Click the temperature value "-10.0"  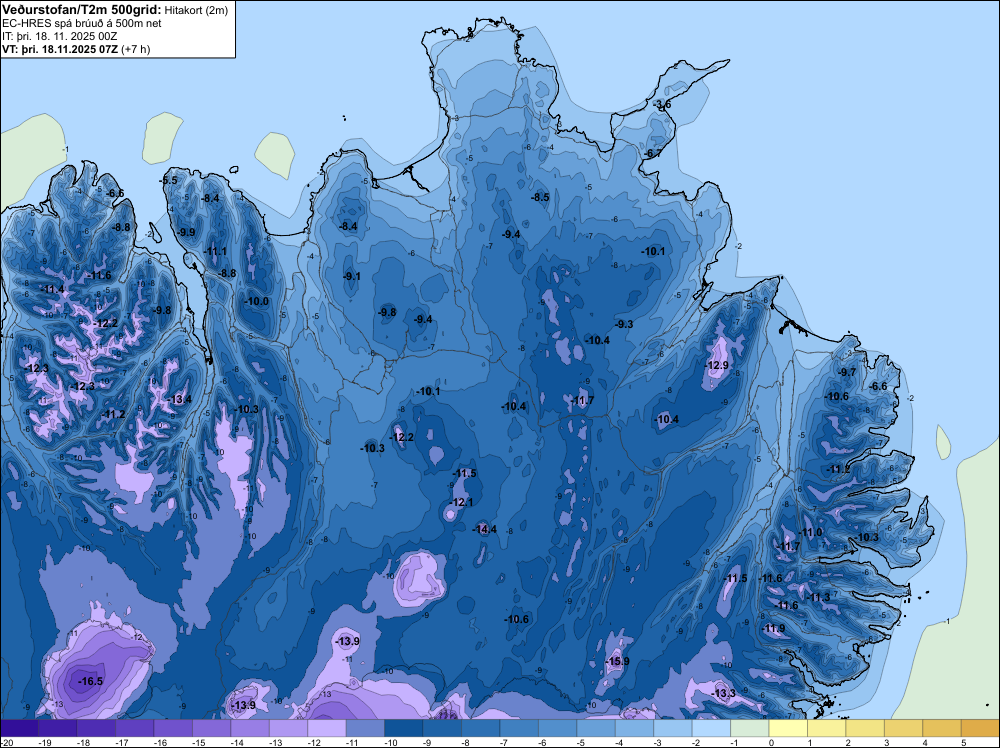click(x=256, y=301)
